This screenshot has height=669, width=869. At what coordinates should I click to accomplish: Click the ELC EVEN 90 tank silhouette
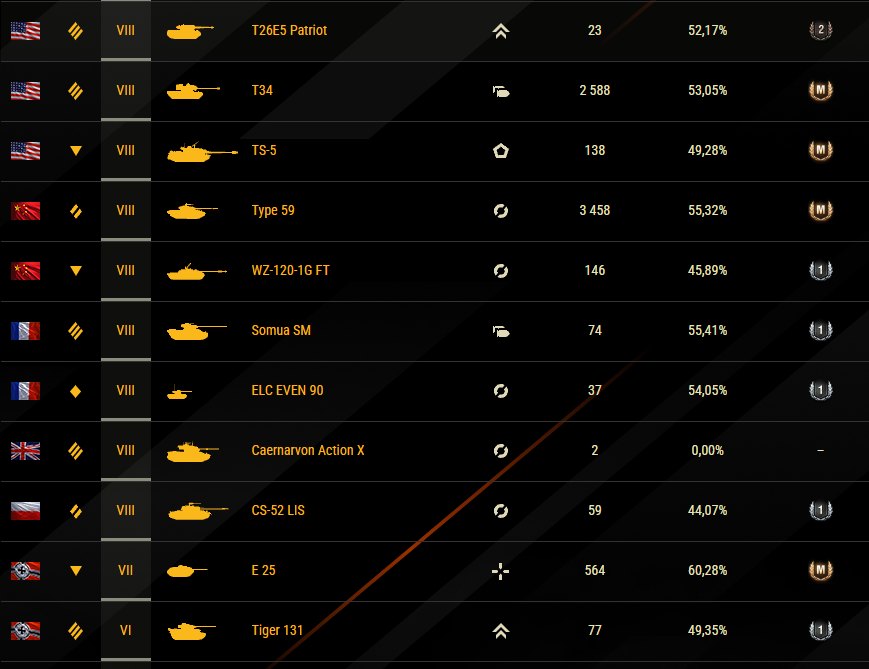179,392
